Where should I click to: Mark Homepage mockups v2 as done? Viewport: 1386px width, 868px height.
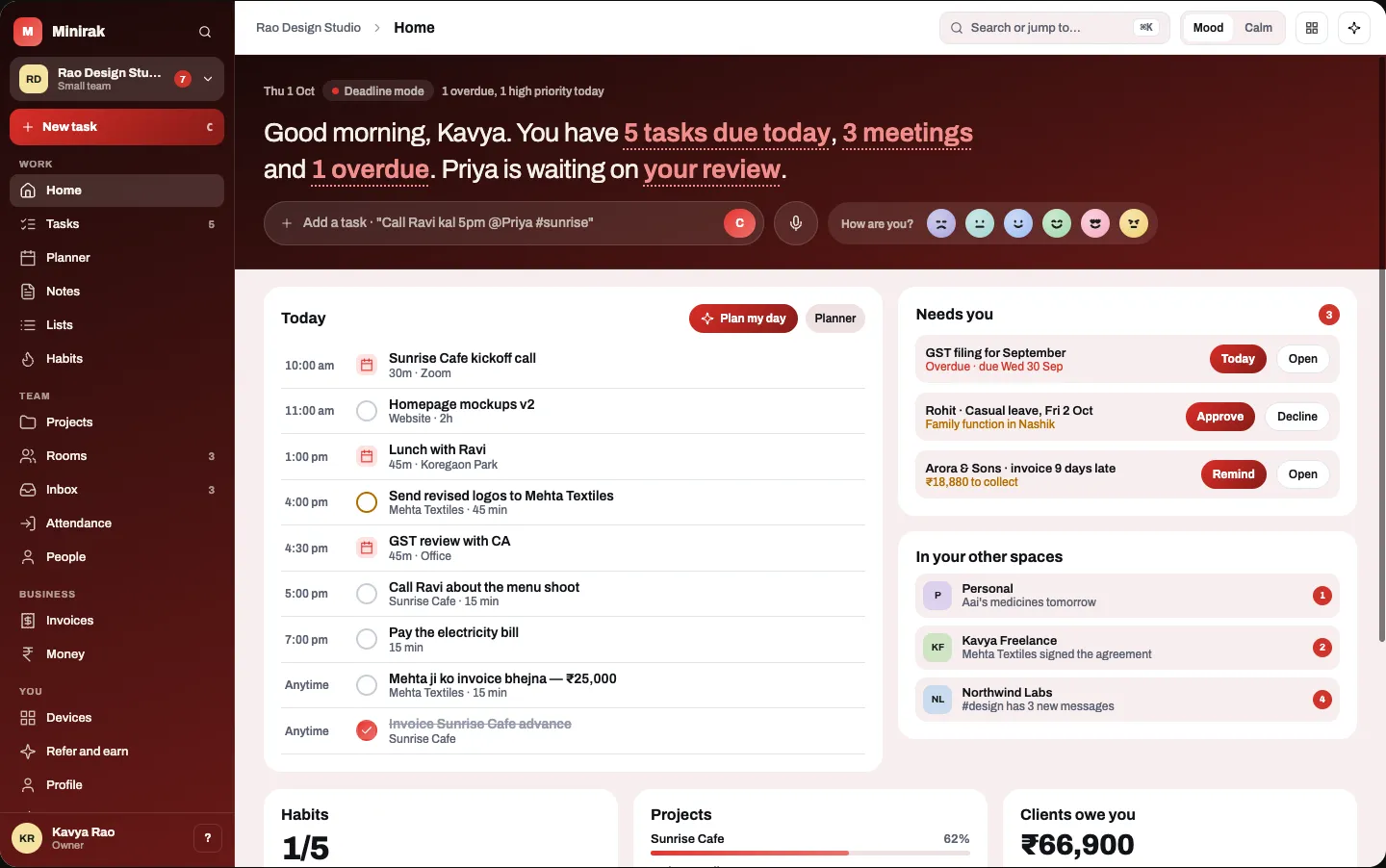point(367,411)
